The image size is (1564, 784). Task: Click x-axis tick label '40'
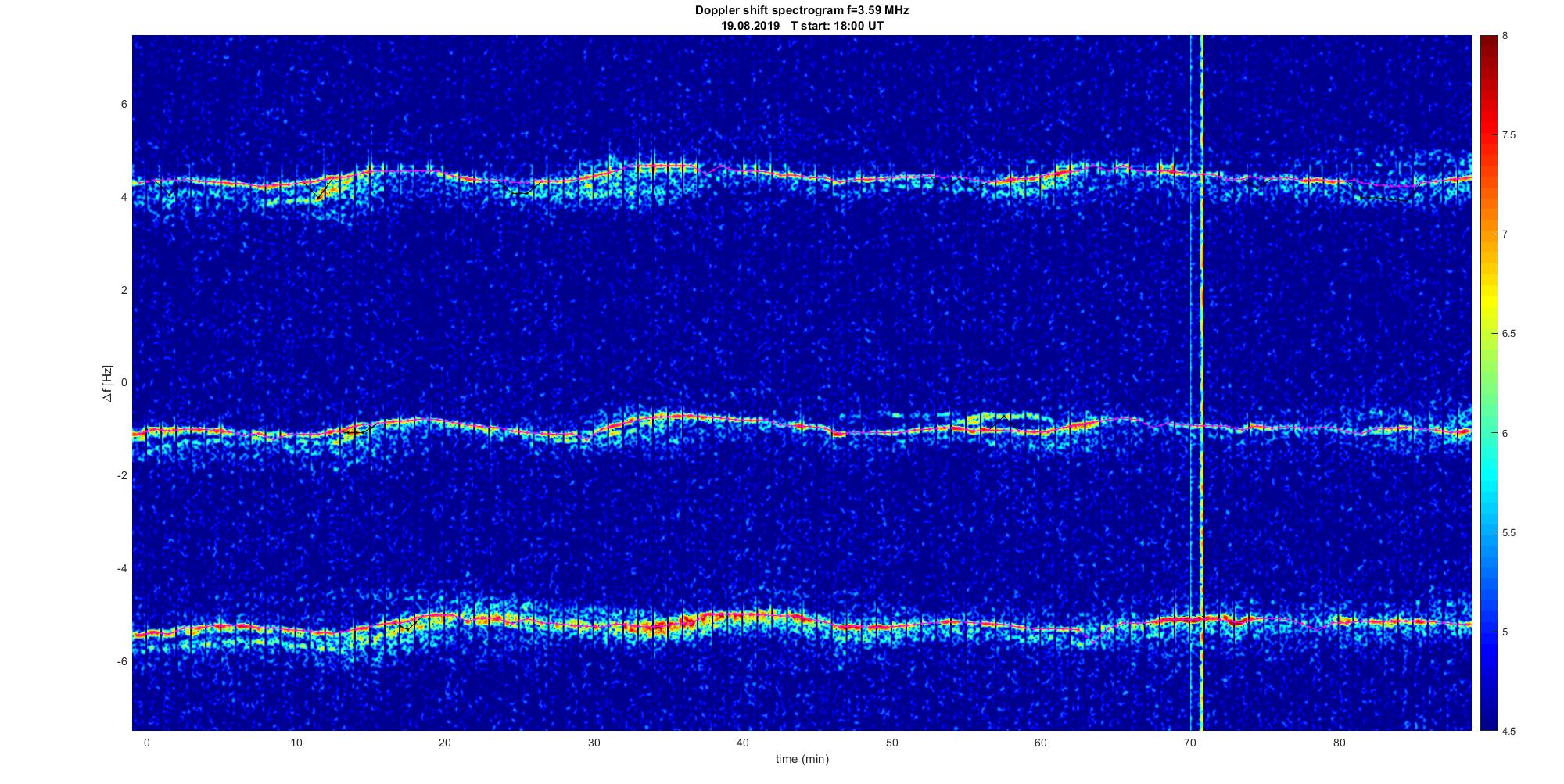pyautogui.click(x=742, y=743)
